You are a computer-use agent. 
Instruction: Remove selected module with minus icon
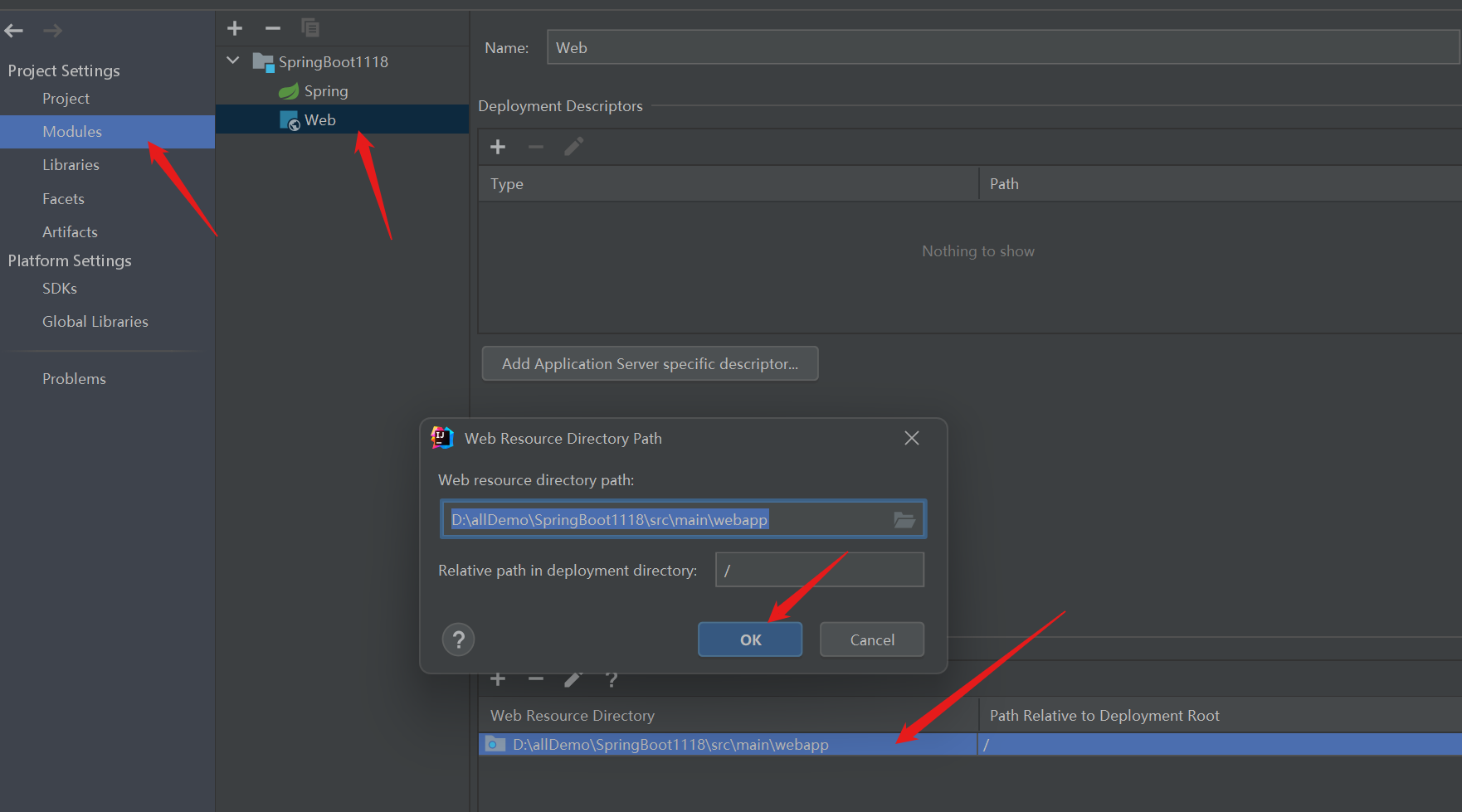(x=272, y=28)
